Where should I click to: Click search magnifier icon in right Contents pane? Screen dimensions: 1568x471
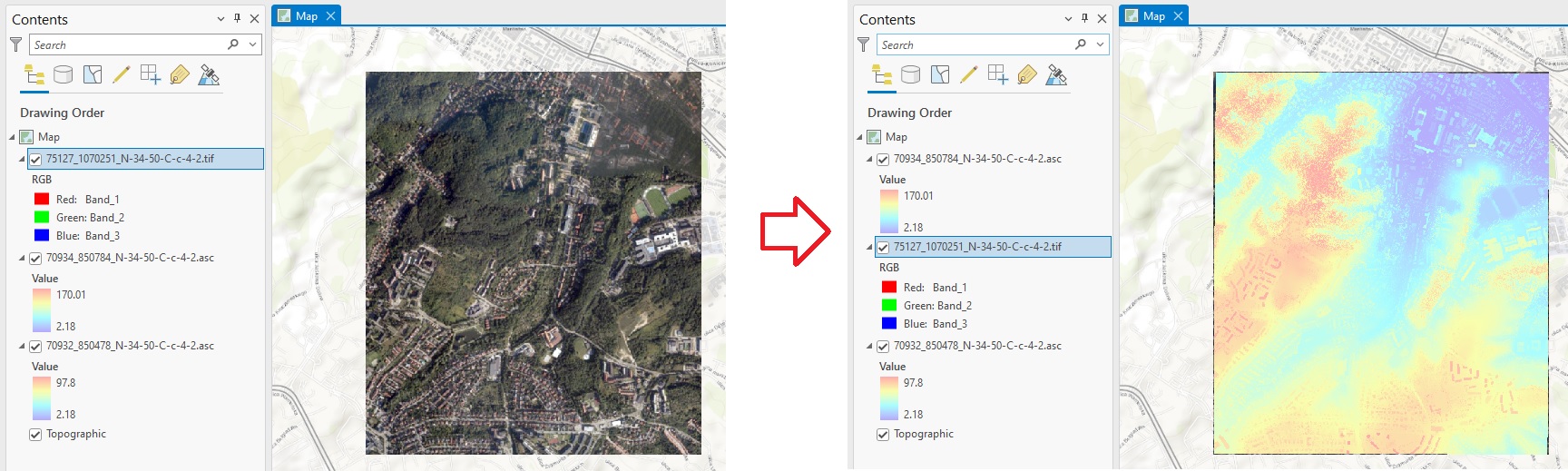[x=1081, y=44]
